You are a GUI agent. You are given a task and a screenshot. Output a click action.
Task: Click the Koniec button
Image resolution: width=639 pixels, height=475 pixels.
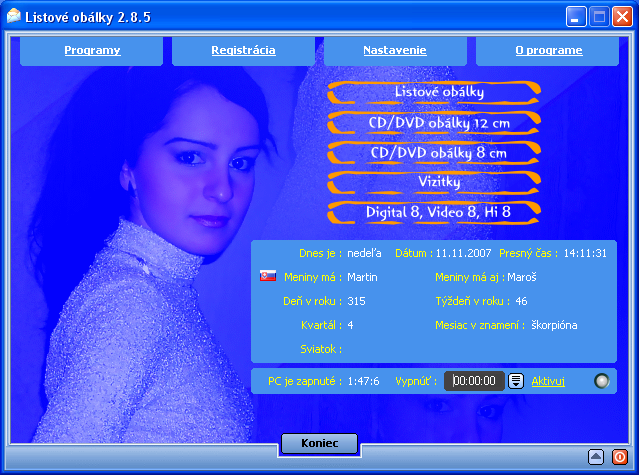coord(320,443)
